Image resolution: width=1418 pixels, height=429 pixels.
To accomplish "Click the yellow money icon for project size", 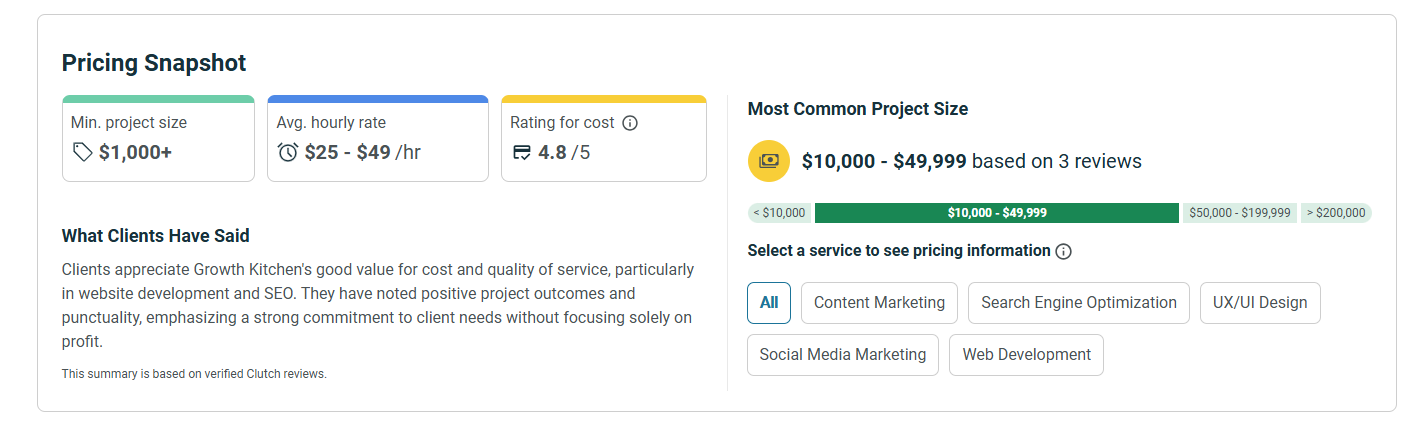I will [768, 161].
